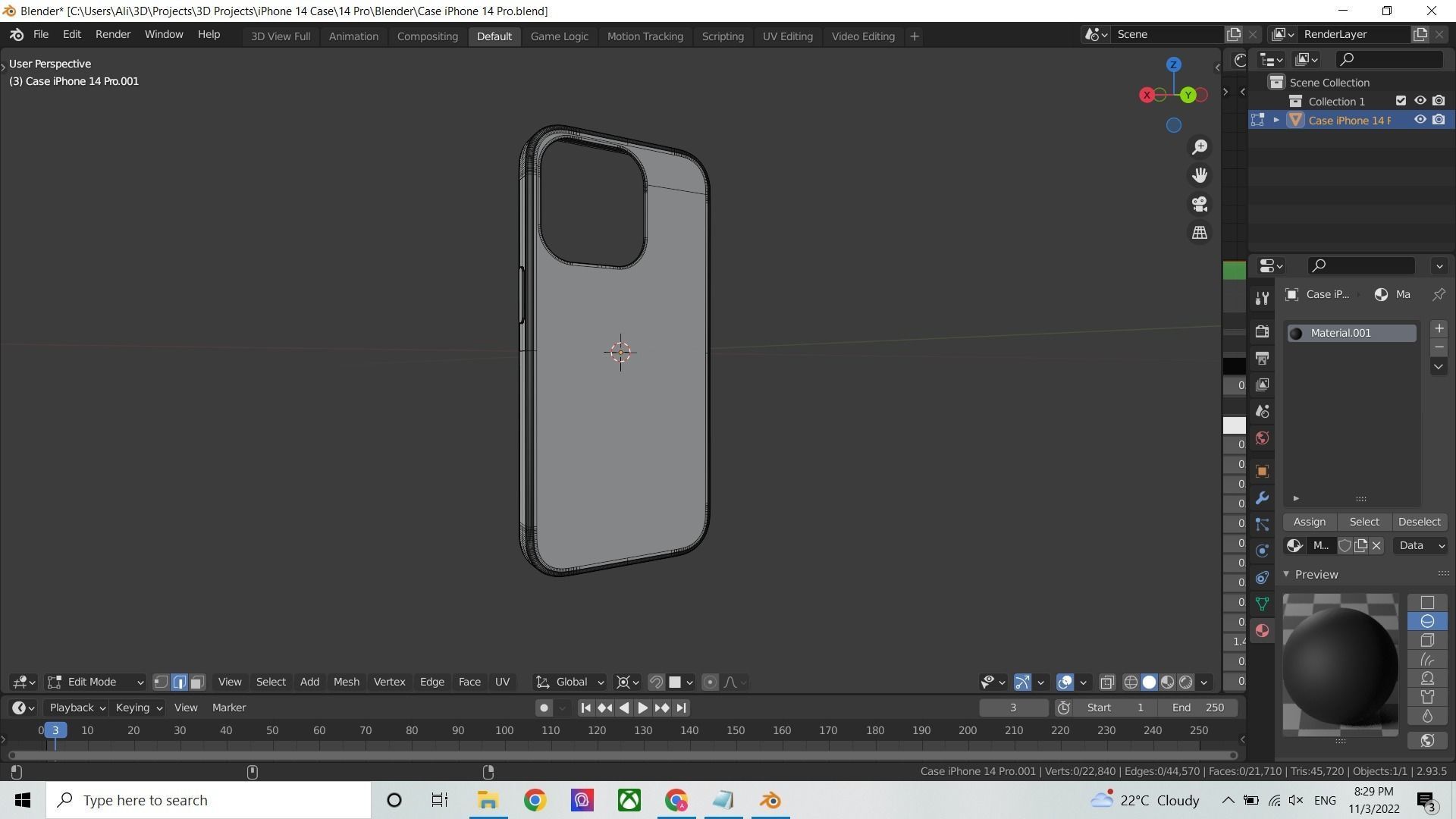
Task: Open the Tool properties tab icon
Action: click(1262, 299)
